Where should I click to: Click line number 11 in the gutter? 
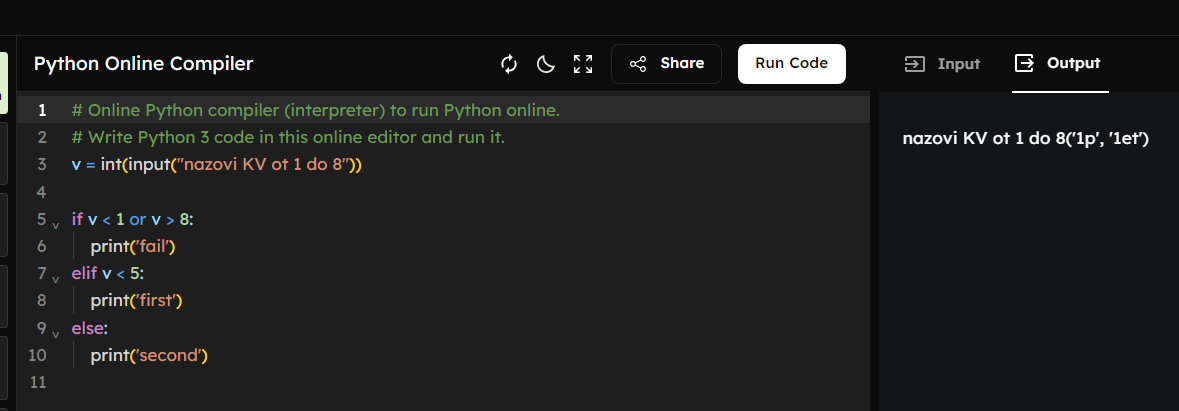pyautogui.click(x=38, y=382)
